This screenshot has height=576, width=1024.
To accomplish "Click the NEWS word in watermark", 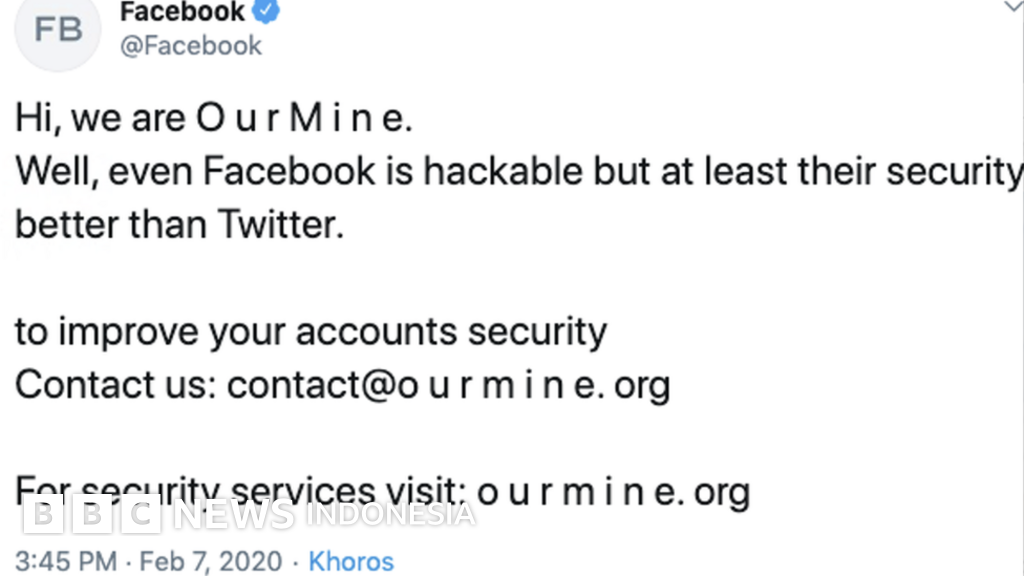I will click(234, 514).
